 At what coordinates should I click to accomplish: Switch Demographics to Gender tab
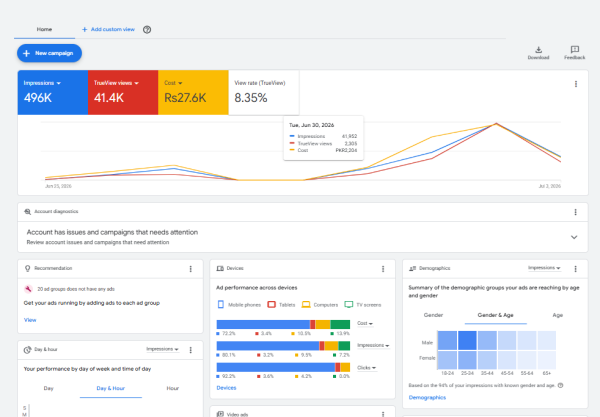433,315
